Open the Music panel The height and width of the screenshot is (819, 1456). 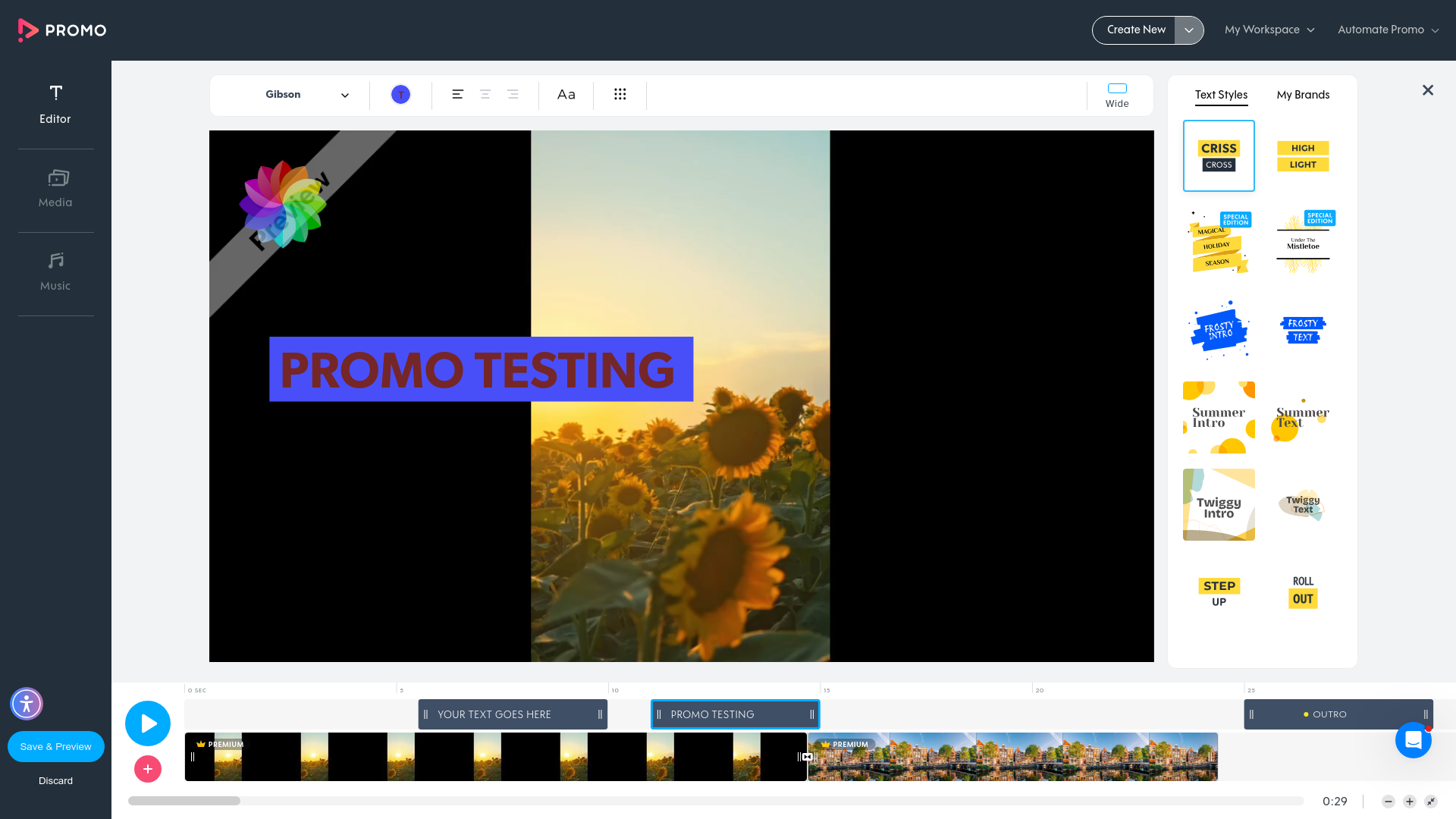coord(55,271)
